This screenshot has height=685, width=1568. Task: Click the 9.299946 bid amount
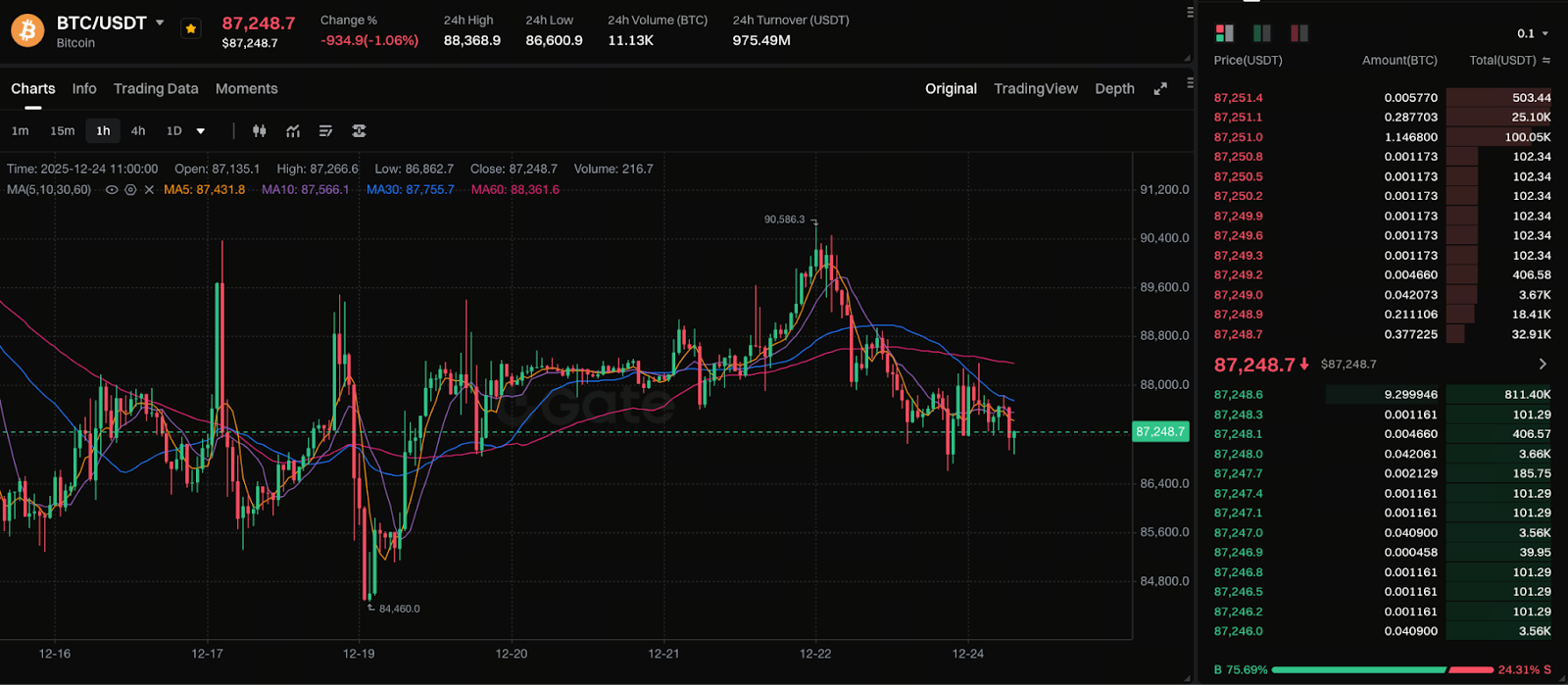click(1411, 395)
